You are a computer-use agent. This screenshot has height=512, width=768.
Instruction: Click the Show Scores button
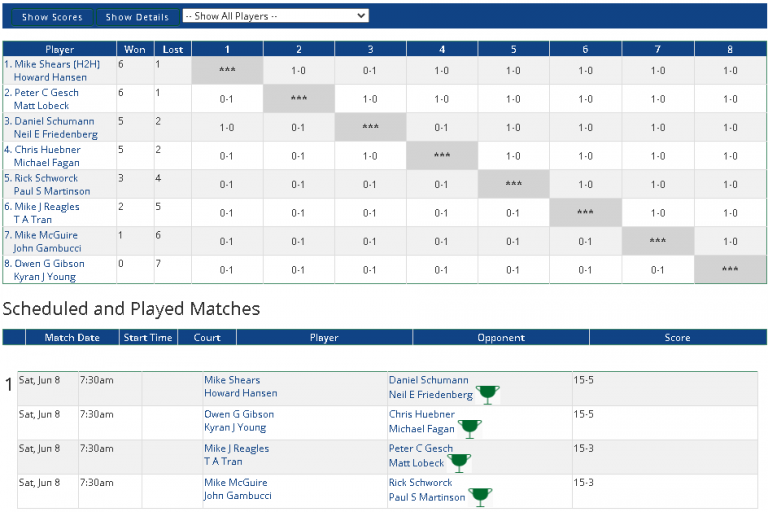pos(52,17)
